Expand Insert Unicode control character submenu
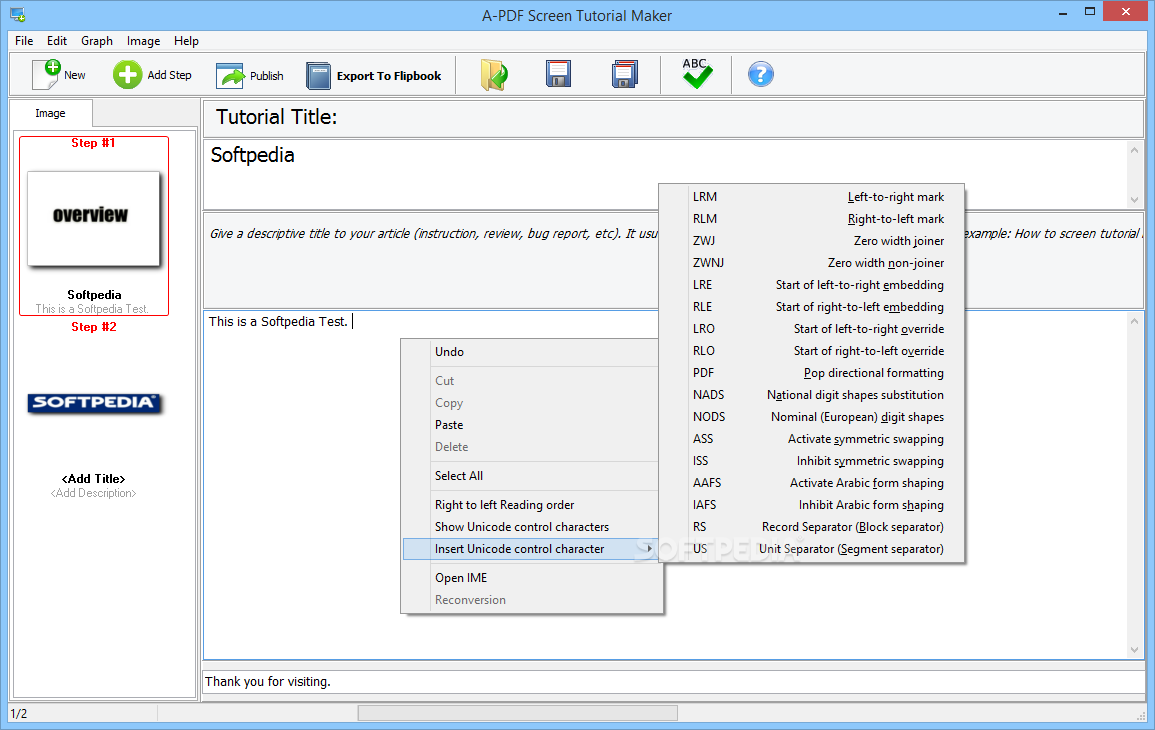1155x730 pixels. pos(530,549)
